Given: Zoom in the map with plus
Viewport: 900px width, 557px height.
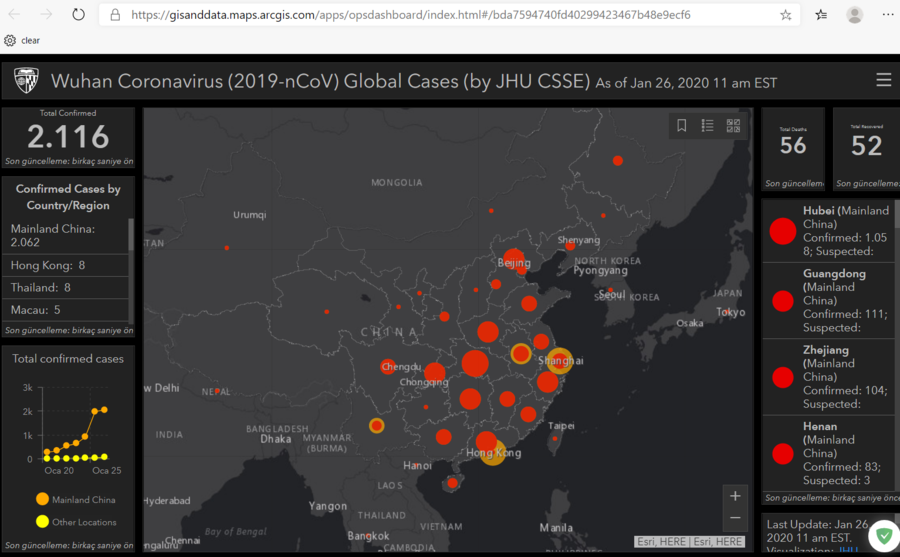Looking at the screenshot, I should click(x=735, y=496).
